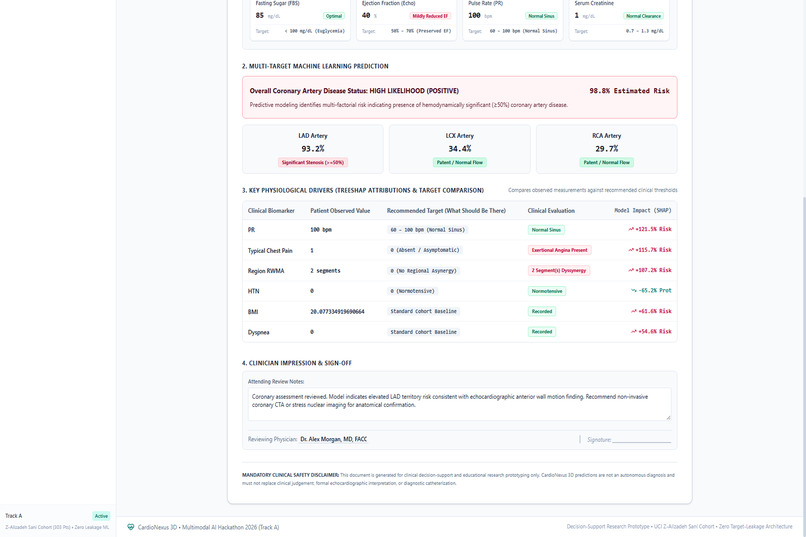The image size is (806, 537).
Task: Click the Overall Coronary Artery Disease Status heading
Action: pos(354,91)
